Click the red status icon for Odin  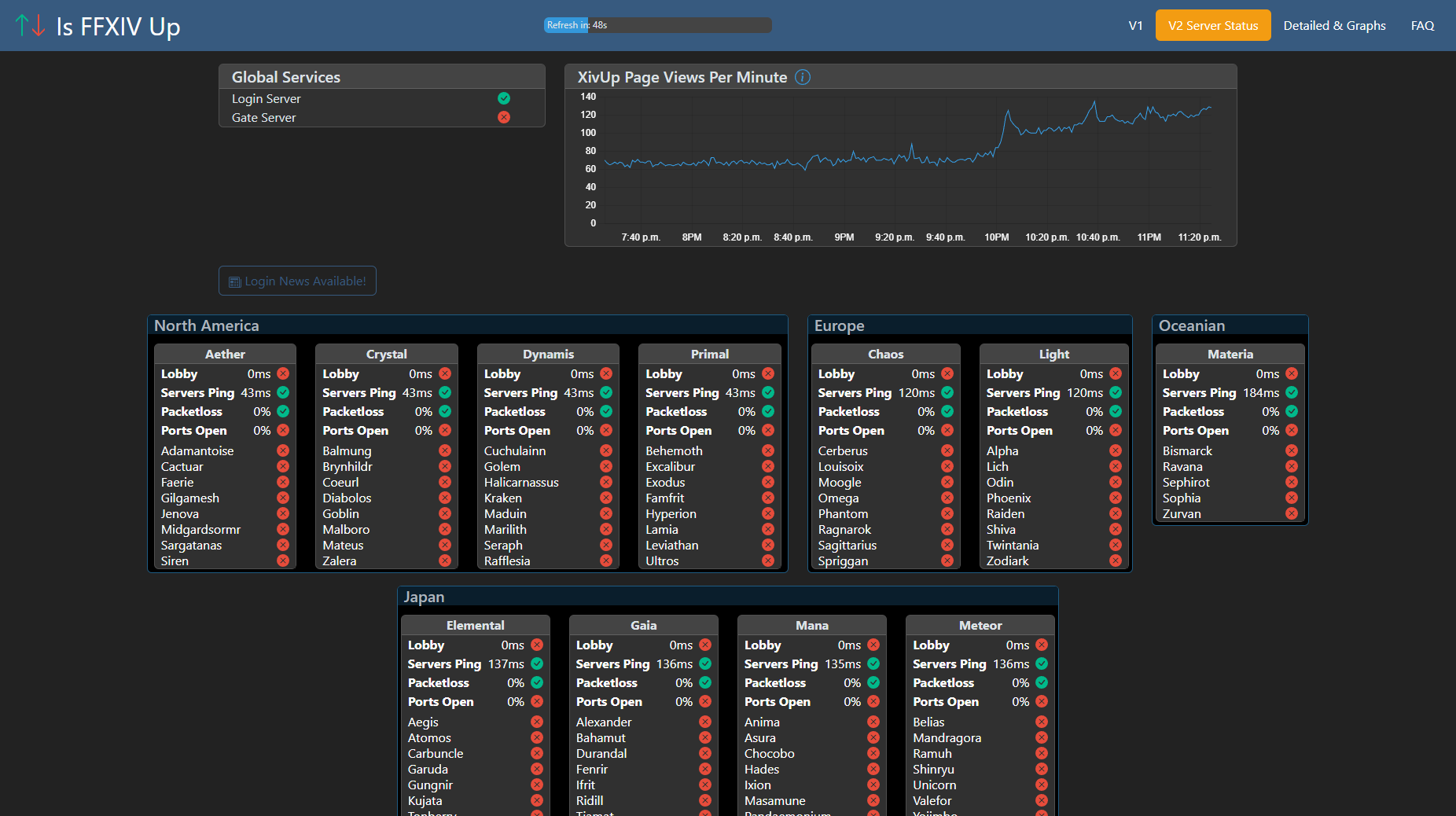[x=1116, y=482]
